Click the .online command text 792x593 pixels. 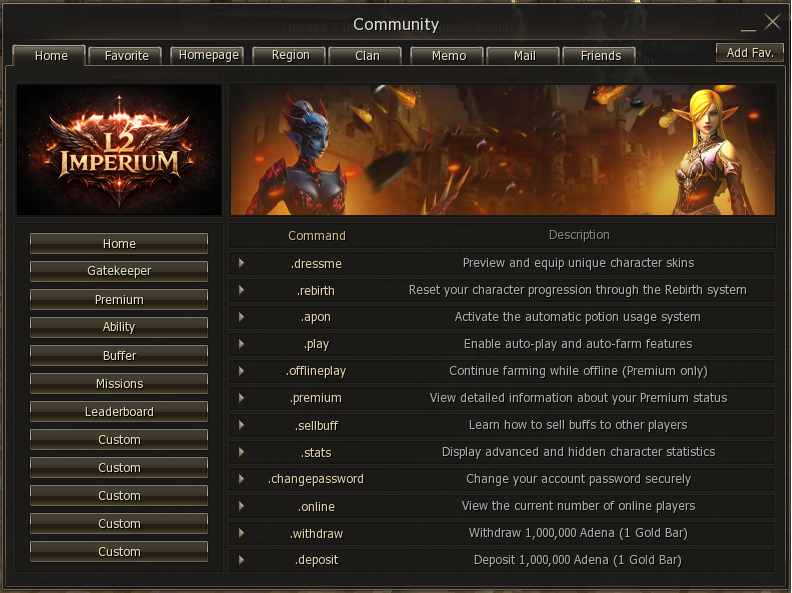point(316,507)
